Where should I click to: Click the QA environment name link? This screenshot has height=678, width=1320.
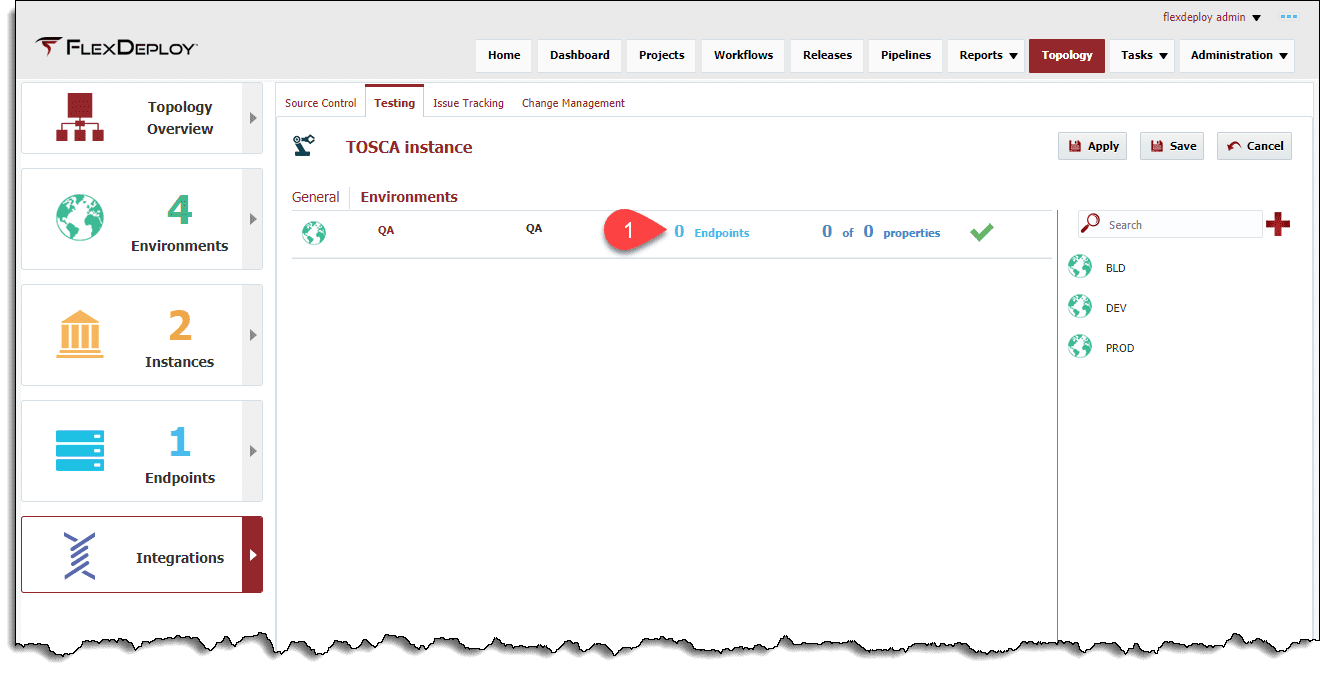[386, 230]
